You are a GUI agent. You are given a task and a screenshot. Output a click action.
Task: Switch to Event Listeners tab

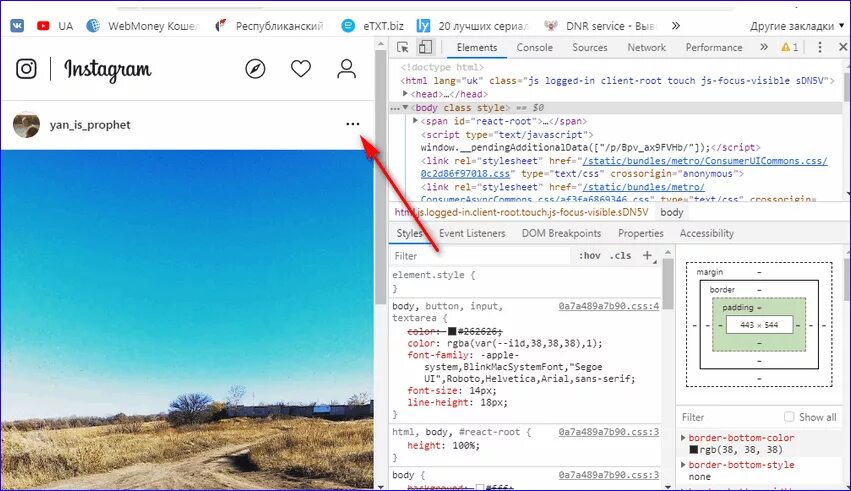[472, 233]
